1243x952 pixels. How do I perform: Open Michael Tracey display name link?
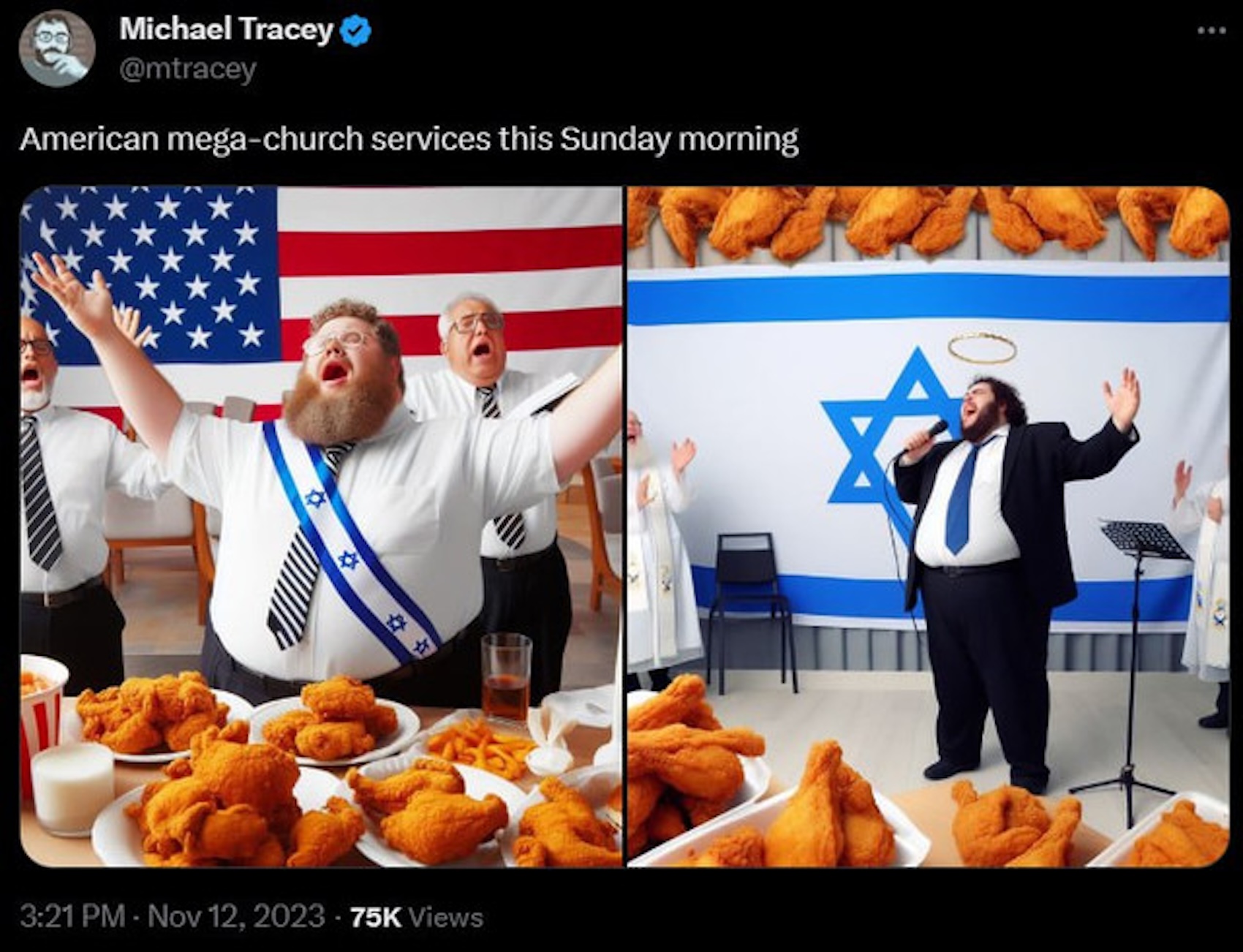click(226, 29)
